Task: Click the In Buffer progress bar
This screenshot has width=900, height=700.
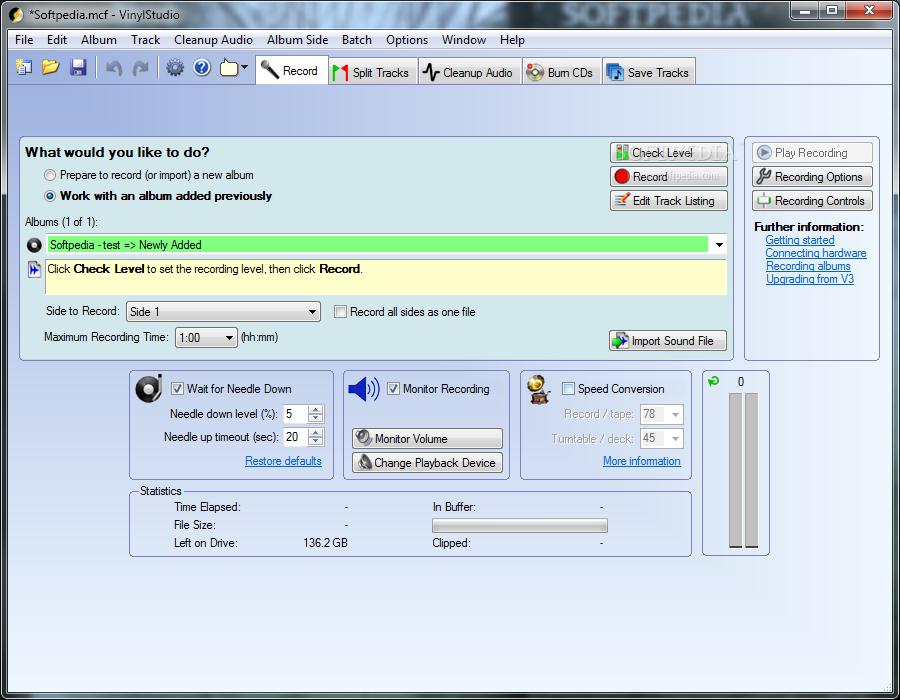Action: pyautogui.click(x=519, y=525)
